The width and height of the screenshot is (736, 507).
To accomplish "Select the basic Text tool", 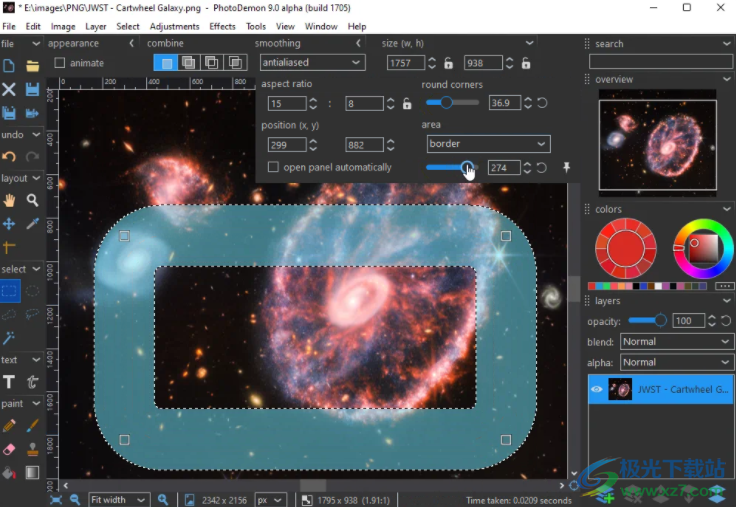I will 9,382.
